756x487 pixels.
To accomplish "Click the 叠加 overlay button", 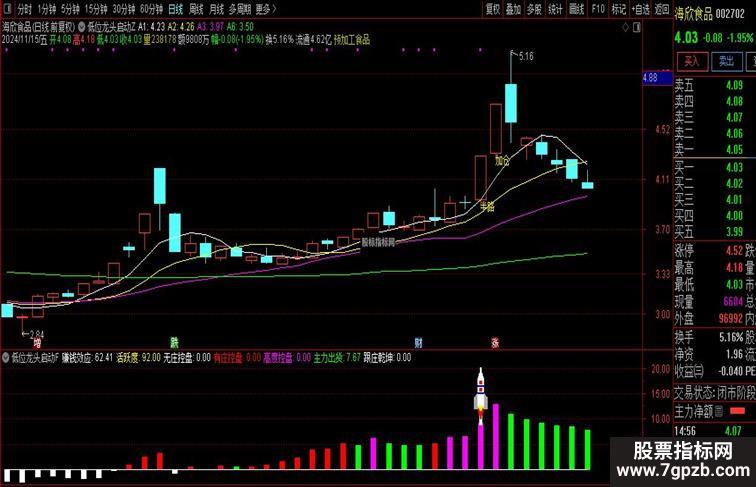I will 513,9.
